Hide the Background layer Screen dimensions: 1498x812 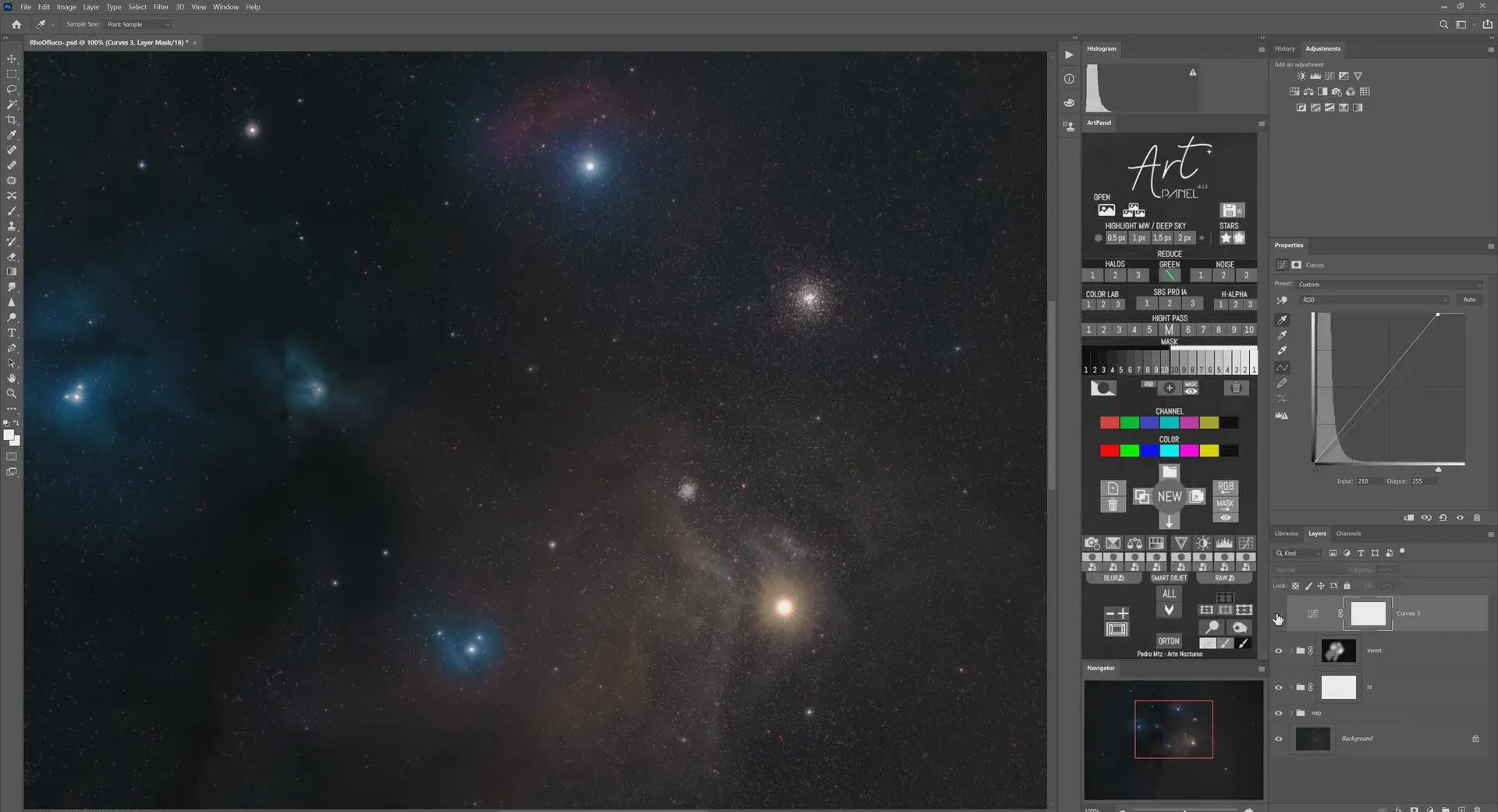(1278, 739)
